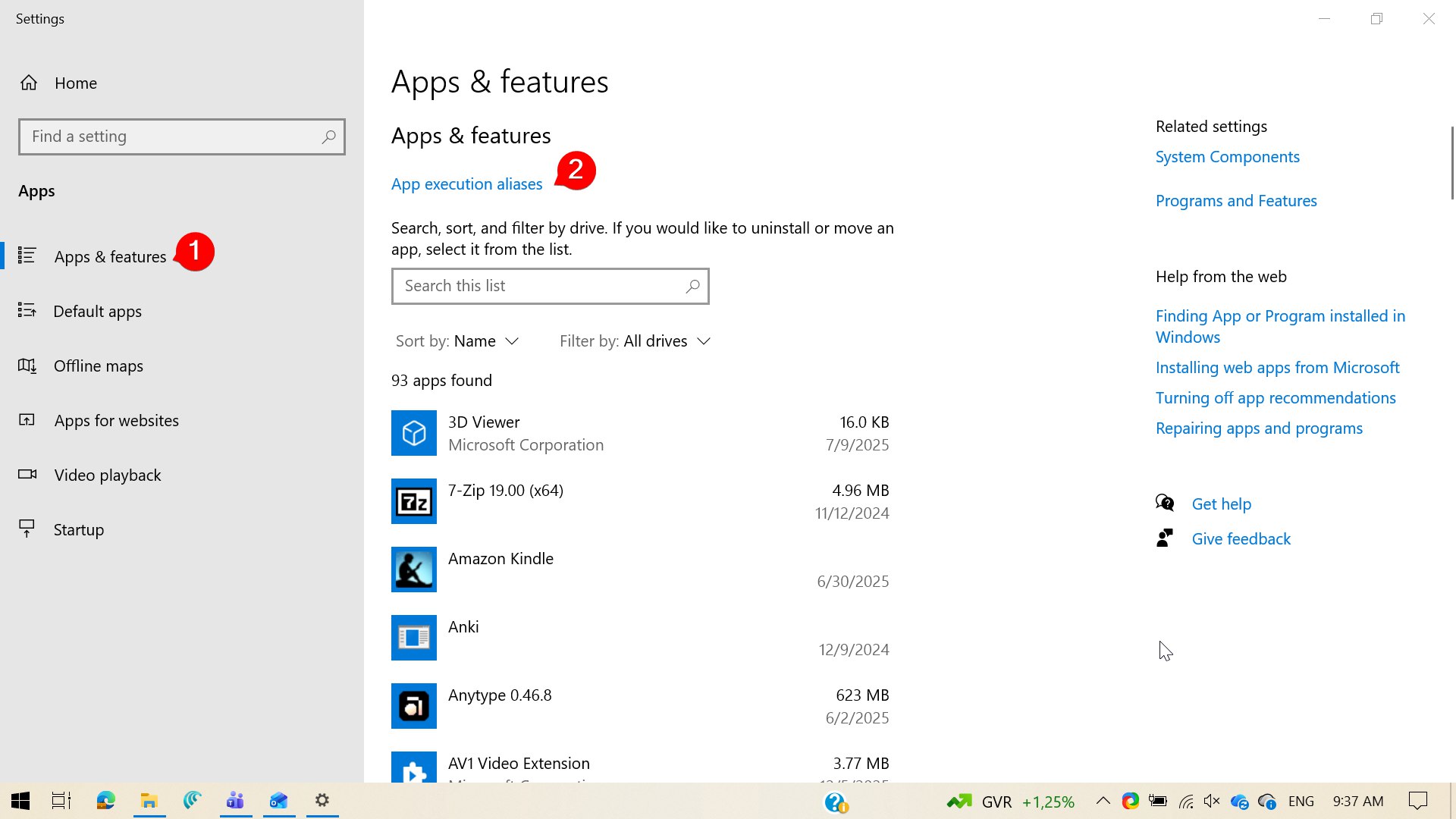1456x819 pixels.
Task: Open the Windows Start menu
Action: point(20,801)
